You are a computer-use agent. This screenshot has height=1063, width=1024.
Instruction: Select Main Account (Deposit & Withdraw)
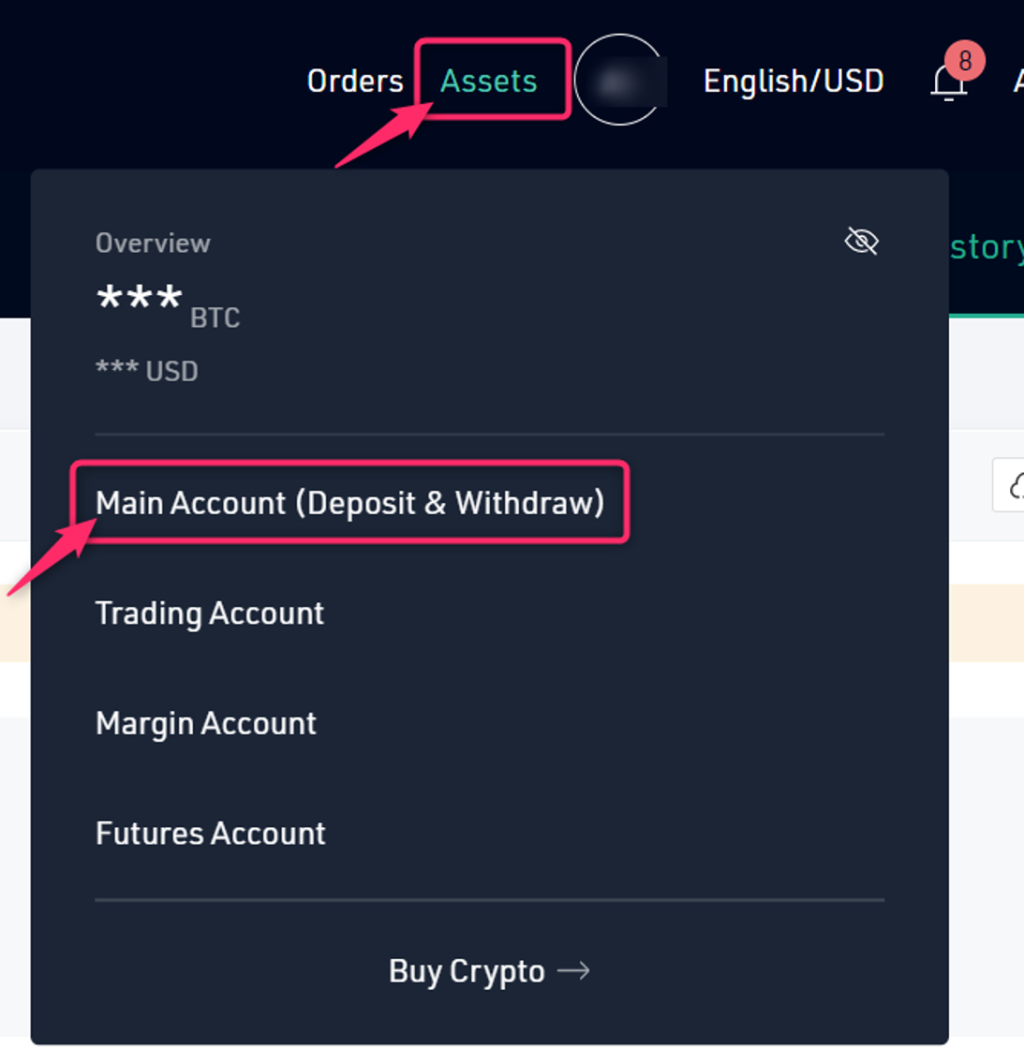350,503
